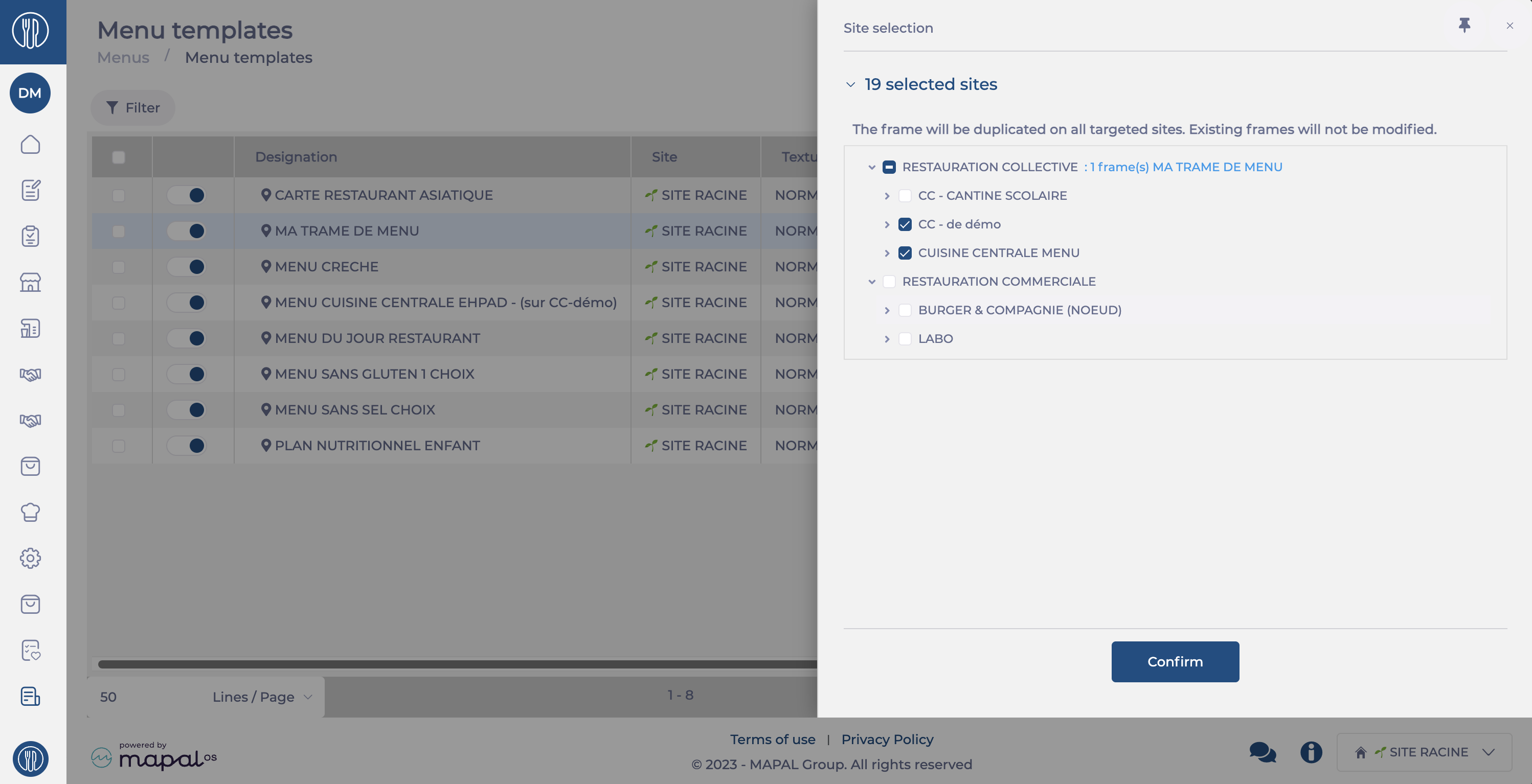The height and width of the screenshot is (784, 1532).
Task: Open the chef hat sidebar icon
Action: point(30,513)
